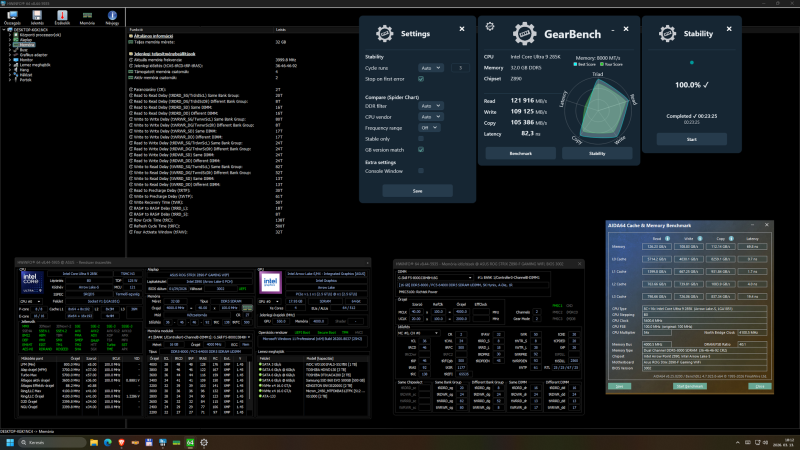This screenshot has height=450, width=800.
Task: Click the small gear settings icon in GearBench
Action: click(x=490, y=27)
